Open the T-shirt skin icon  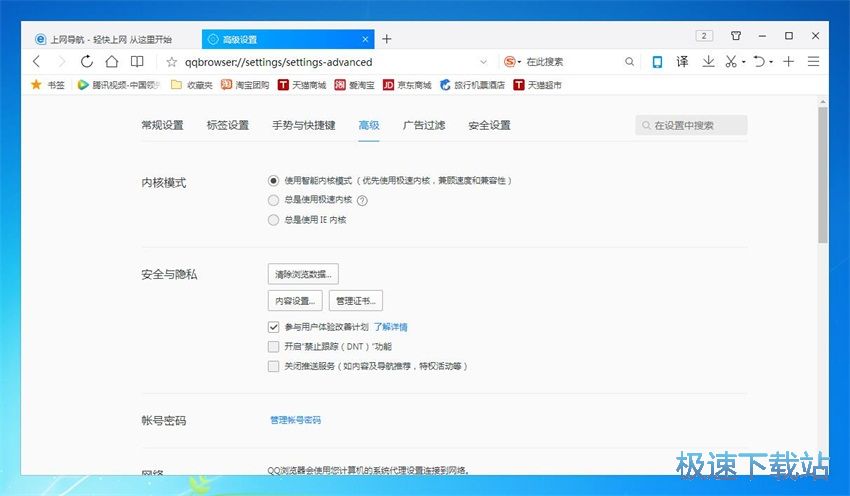(x=736, y=36)
